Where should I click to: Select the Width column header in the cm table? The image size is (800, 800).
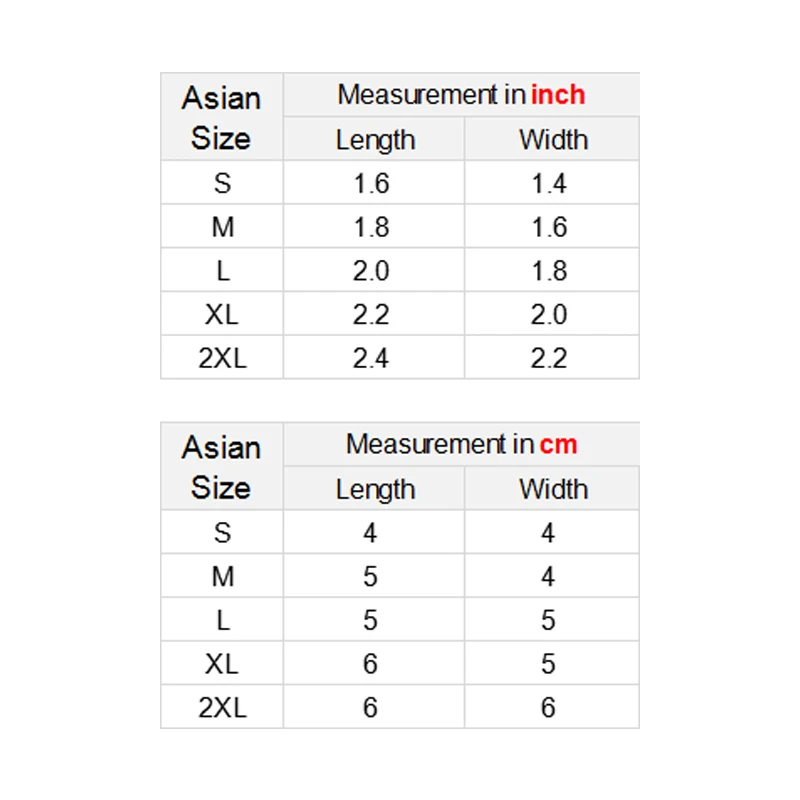pos(553,489)
